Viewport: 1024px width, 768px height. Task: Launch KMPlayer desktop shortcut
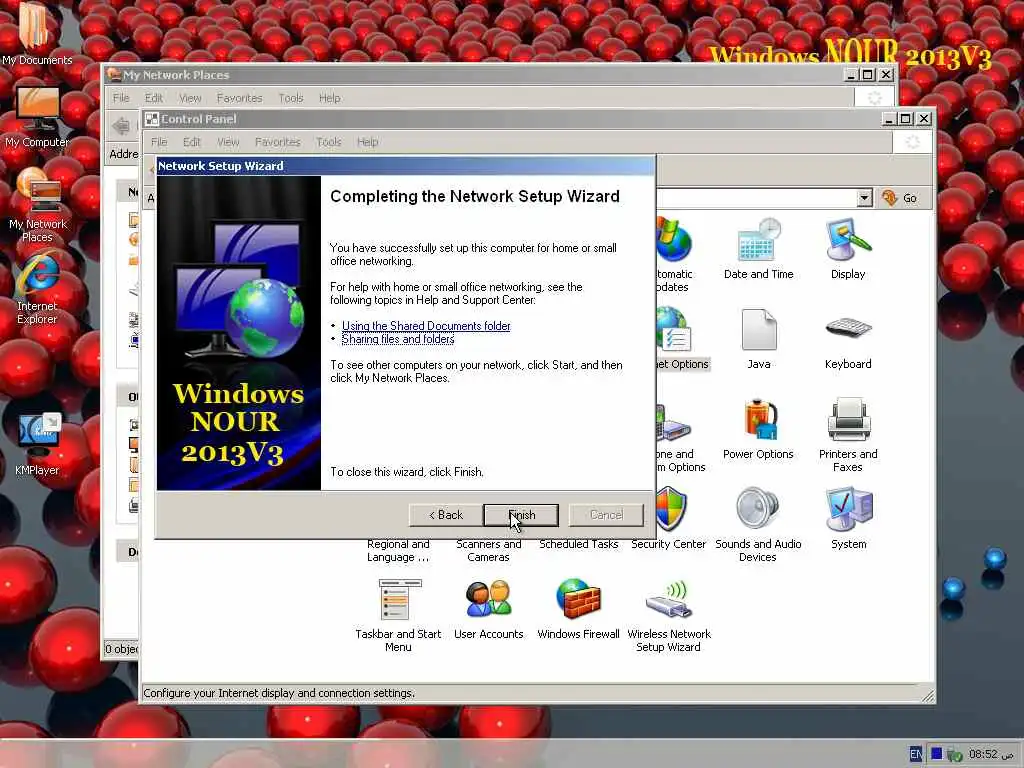coord(37,444)
